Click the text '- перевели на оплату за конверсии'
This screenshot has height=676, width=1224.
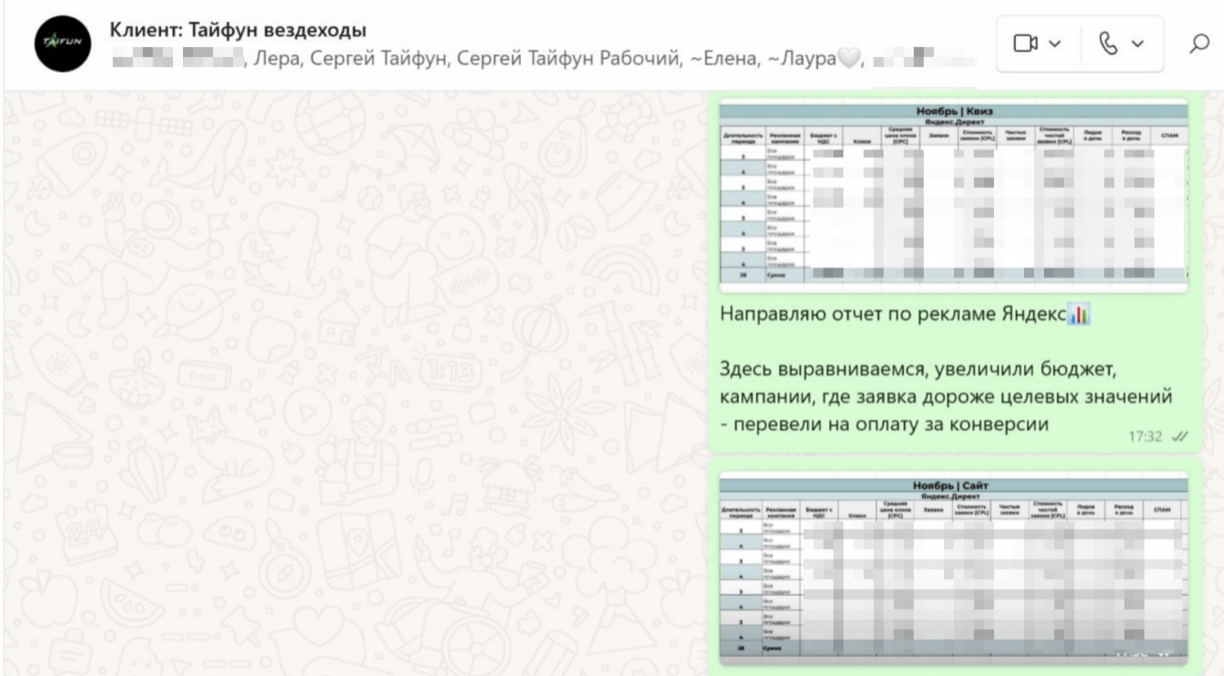884,425
